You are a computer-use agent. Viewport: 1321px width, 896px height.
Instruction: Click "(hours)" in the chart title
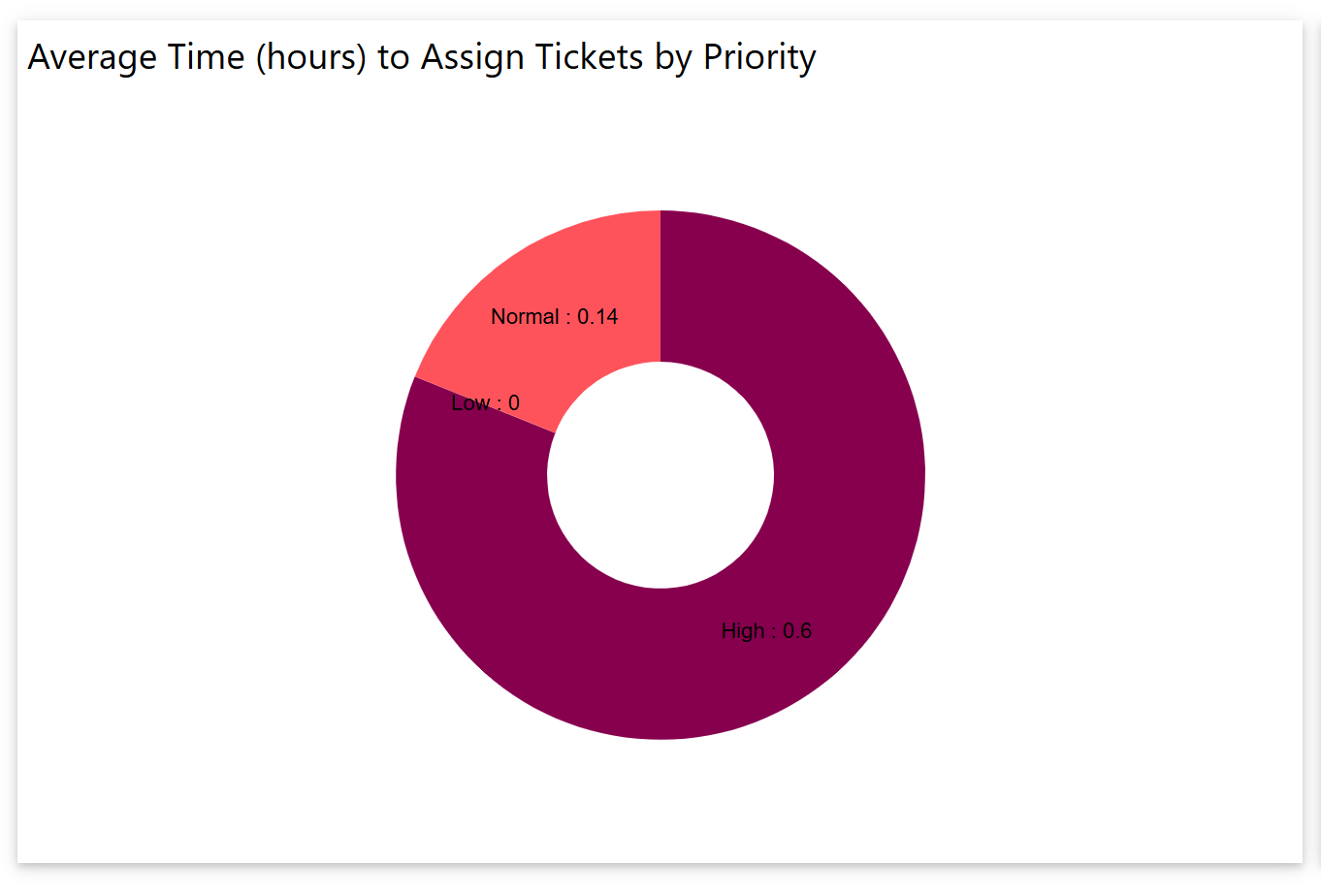[311, 57]
